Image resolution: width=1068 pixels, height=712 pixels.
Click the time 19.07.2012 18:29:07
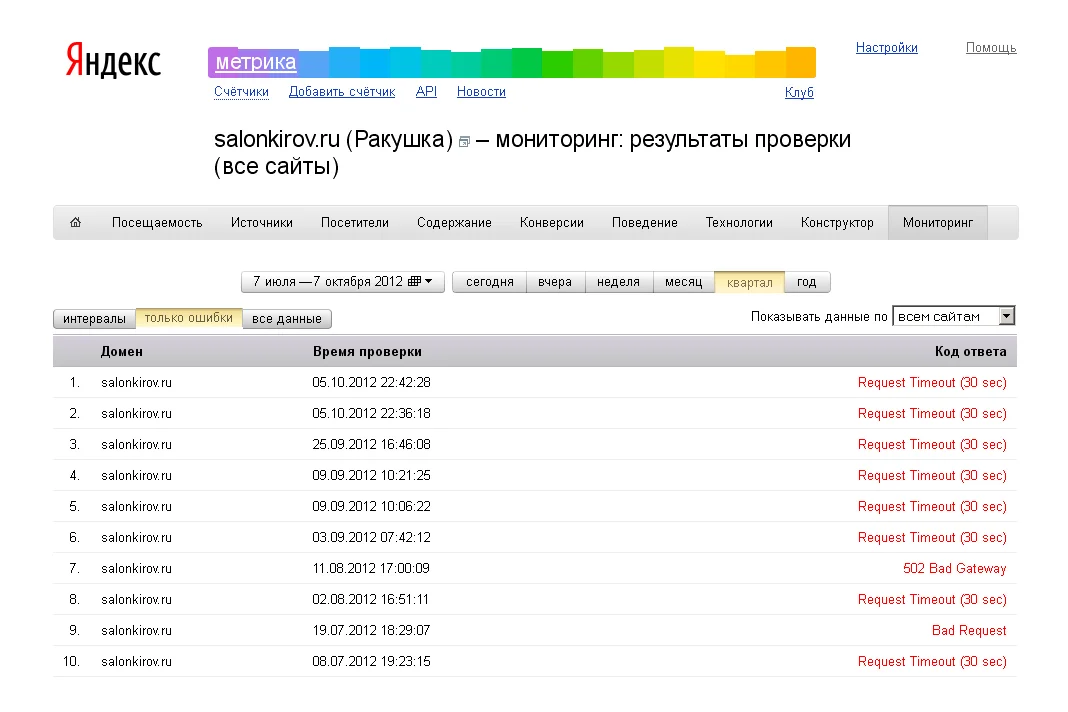click(x=371, y=630)
